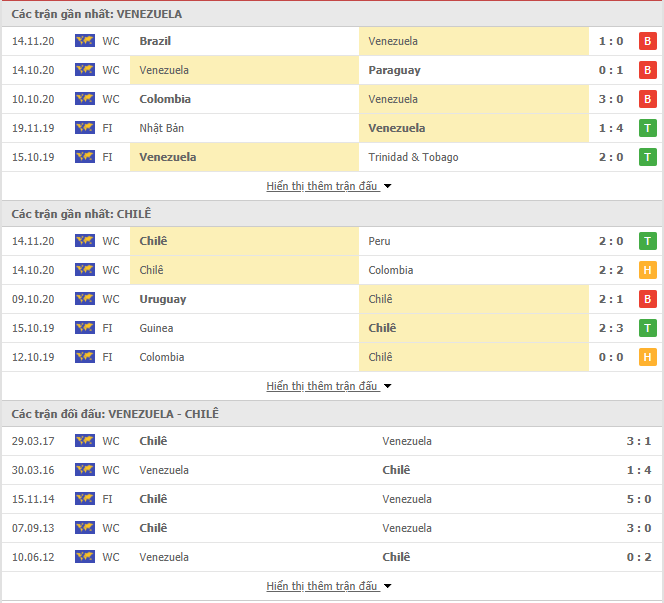Click the flag icon on Uruguay vs Chilê row
Screen dimensions: 664x603
(85, 299)
